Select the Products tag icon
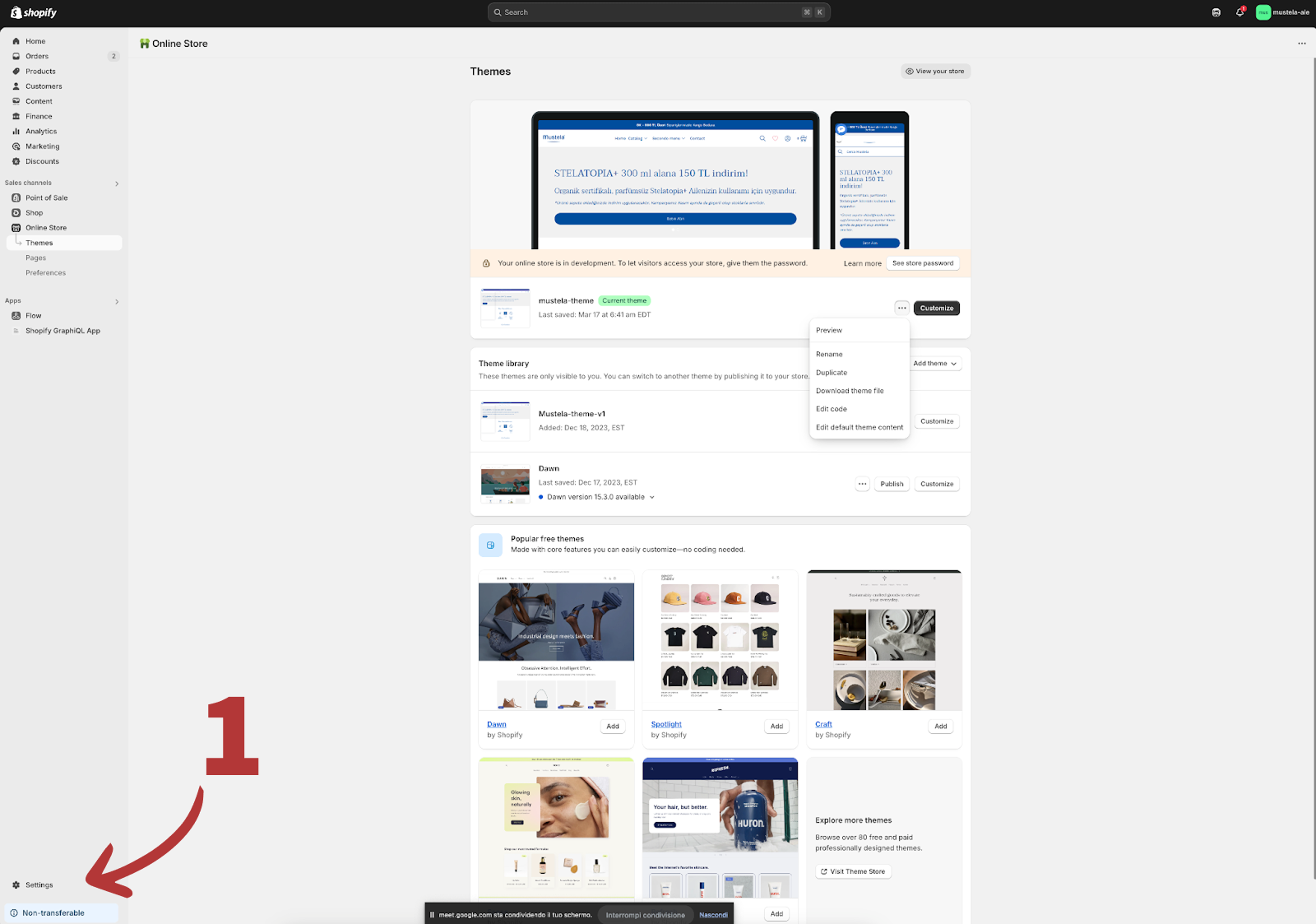This screenshot has height=924, width=1316. coord(16,72)
